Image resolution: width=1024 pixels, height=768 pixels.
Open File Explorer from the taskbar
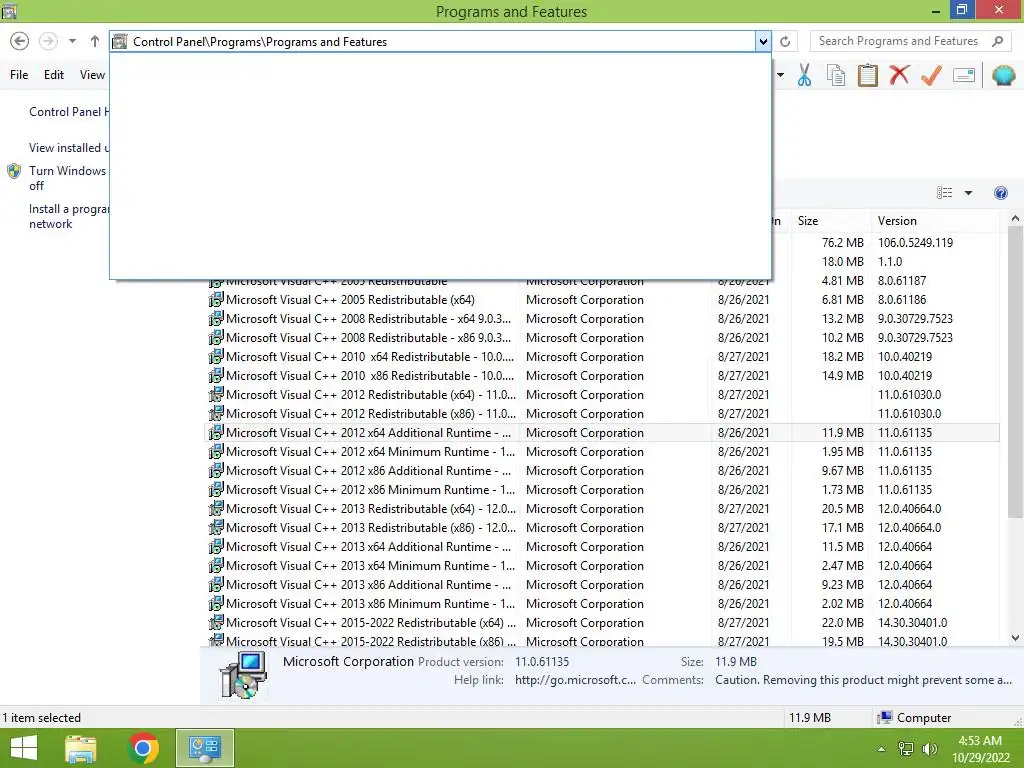point(81,748)
